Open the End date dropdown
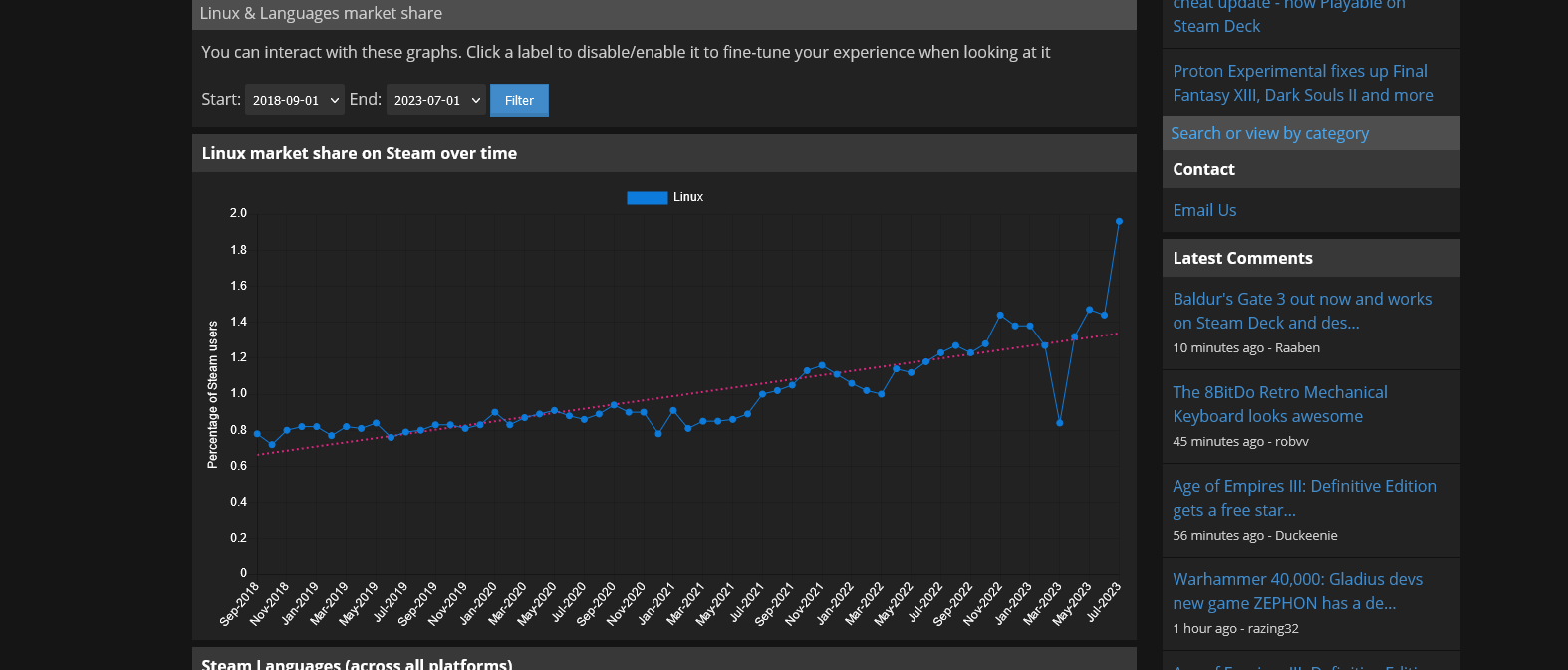Image resolution: width=1568 pixels, height=670 pixels. tap(435, 100)
